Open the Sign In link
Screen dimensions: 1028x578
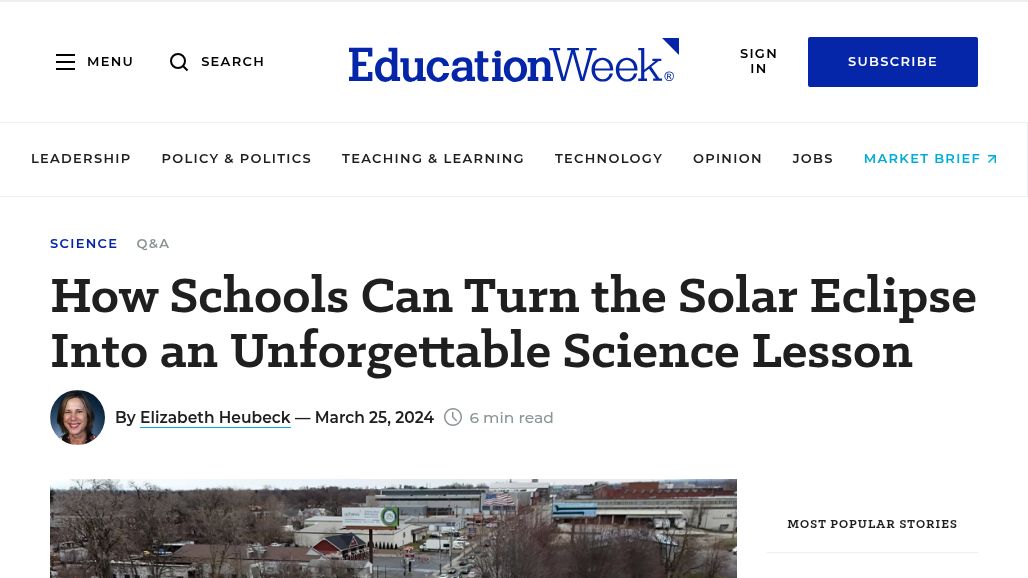tap(758, 61)
